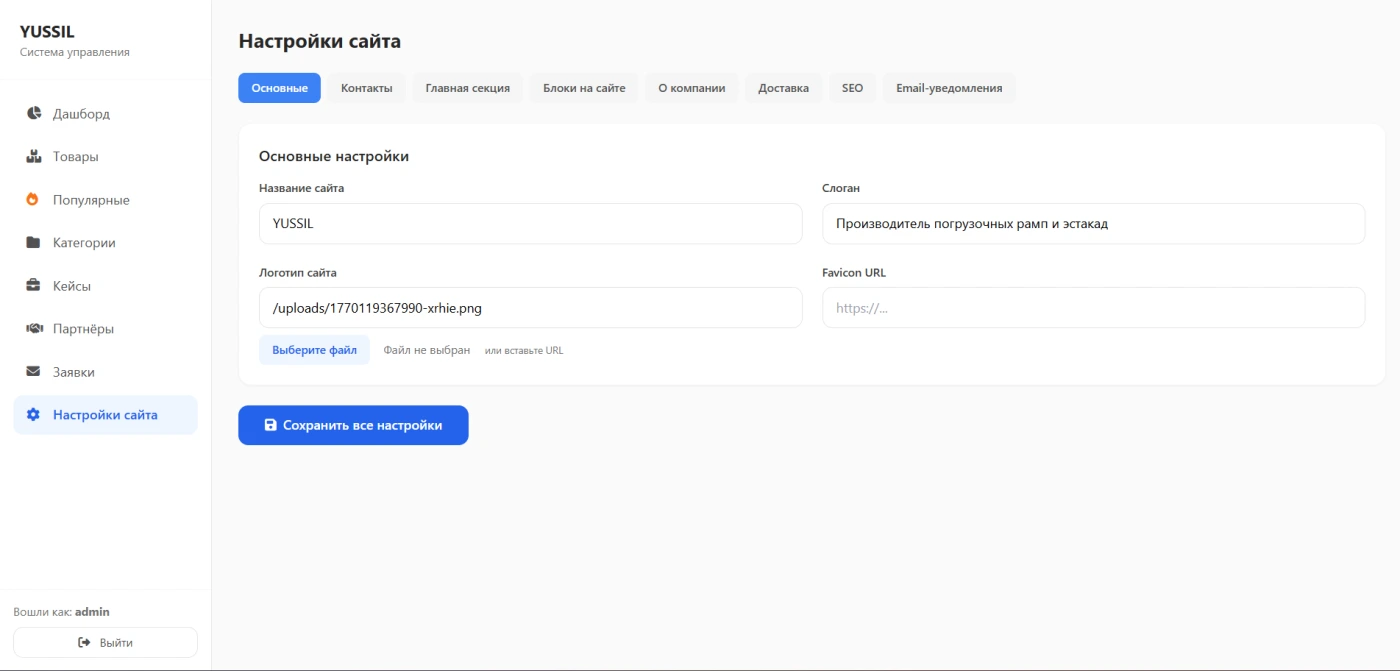This screenshot has height=671, width=1400.
Task: Click the Логотип сайта label
Action: coord(298,272)
